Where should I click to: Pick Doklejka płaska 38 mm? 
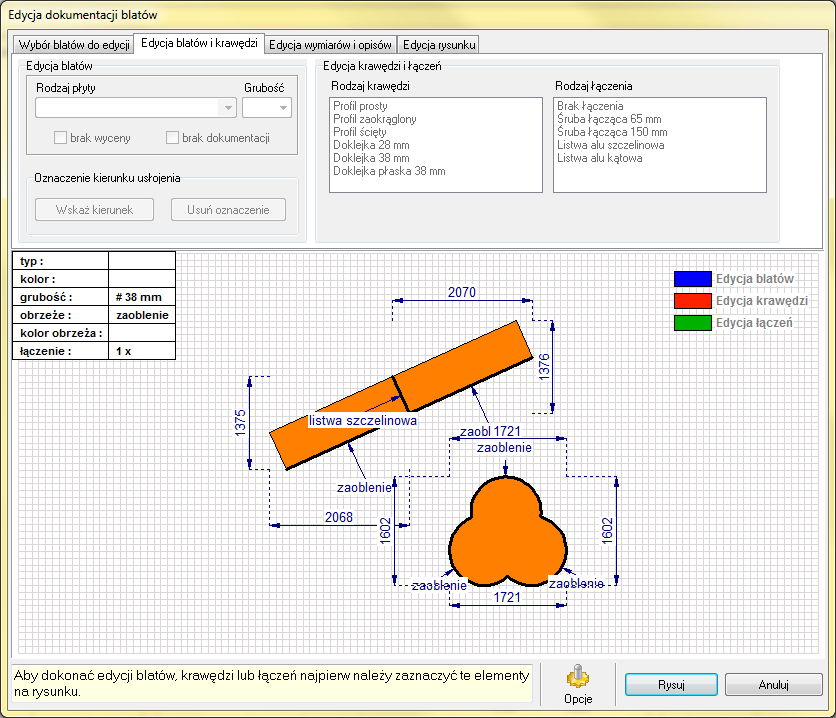coord(389,171)
